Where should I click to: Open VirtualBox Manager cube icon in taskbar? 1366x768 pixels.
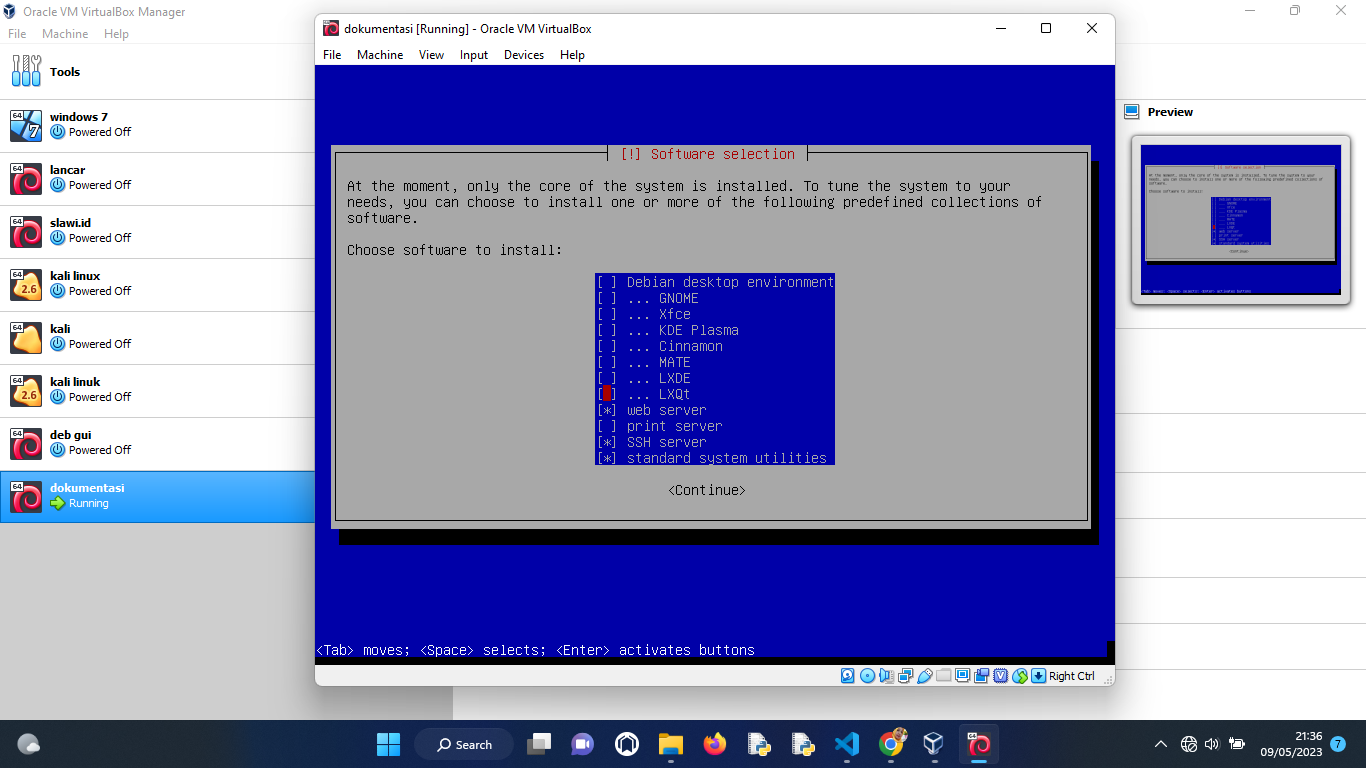click(x=933, y=743)
